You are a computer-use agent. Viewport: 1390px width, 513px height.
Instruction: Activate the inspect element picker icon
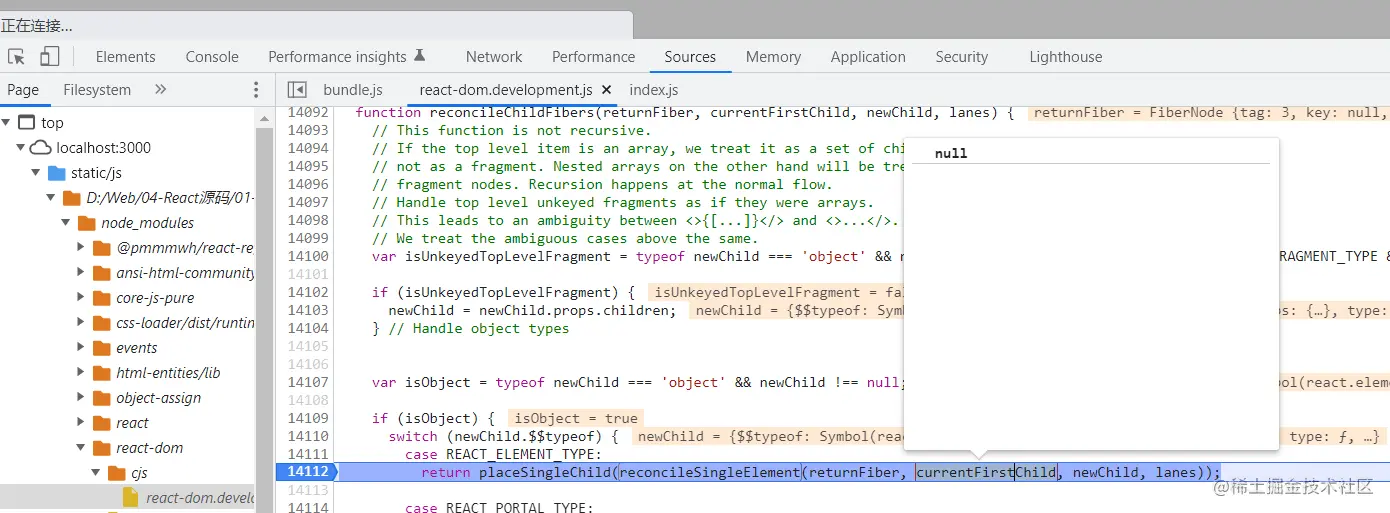click(x=16, y=56)
